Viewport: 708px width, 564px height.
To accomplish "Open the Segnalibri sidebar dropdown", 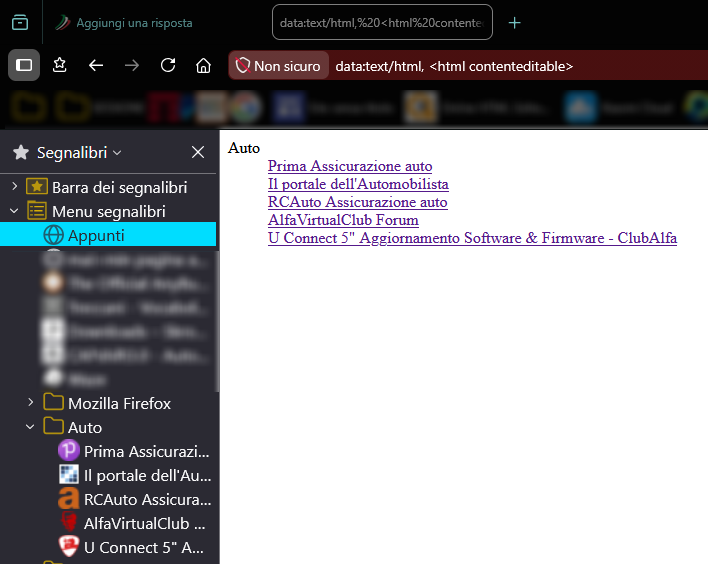I will 79,153.
